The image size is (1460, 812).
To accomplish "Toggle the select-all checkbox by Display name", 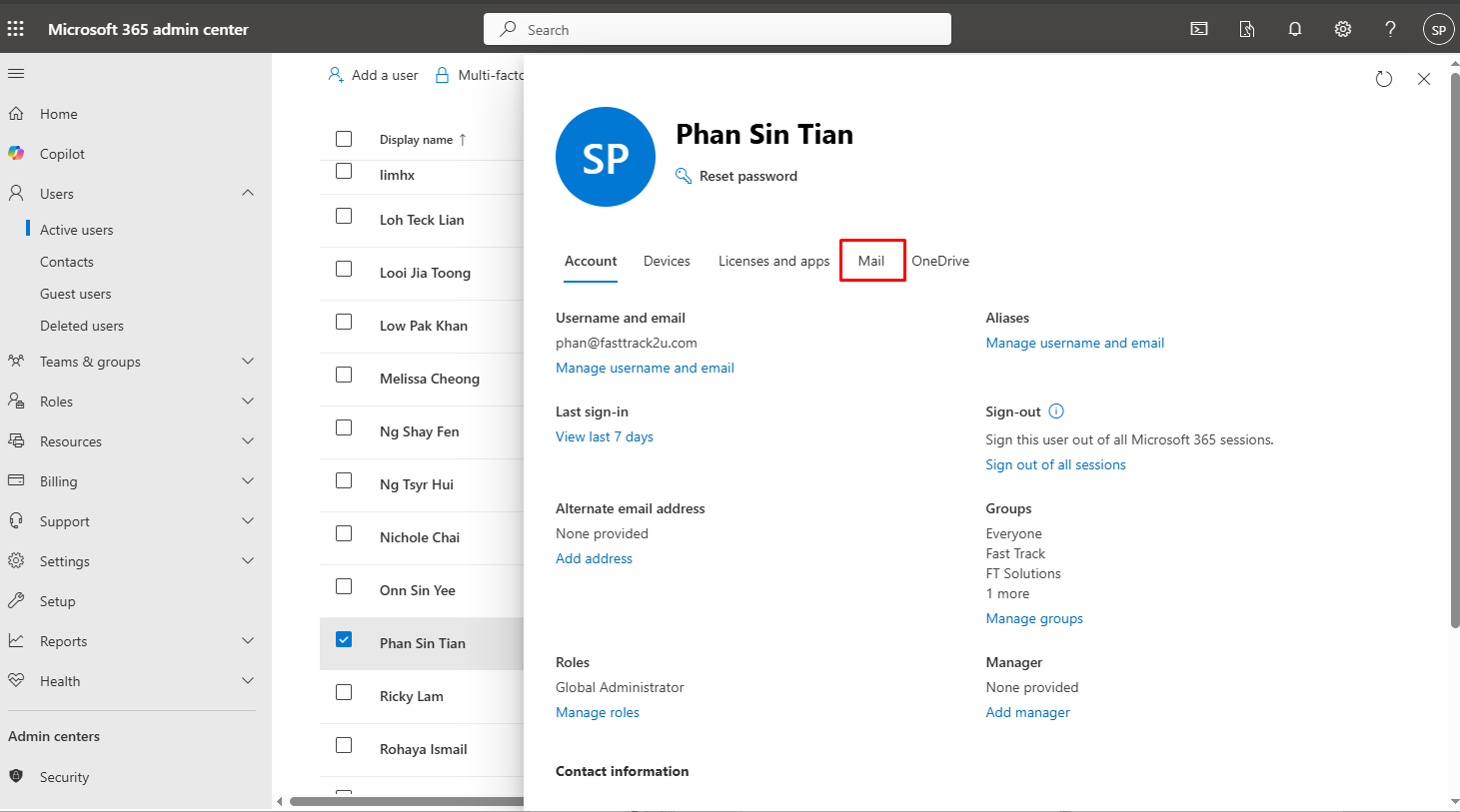I will click(344, 139).
